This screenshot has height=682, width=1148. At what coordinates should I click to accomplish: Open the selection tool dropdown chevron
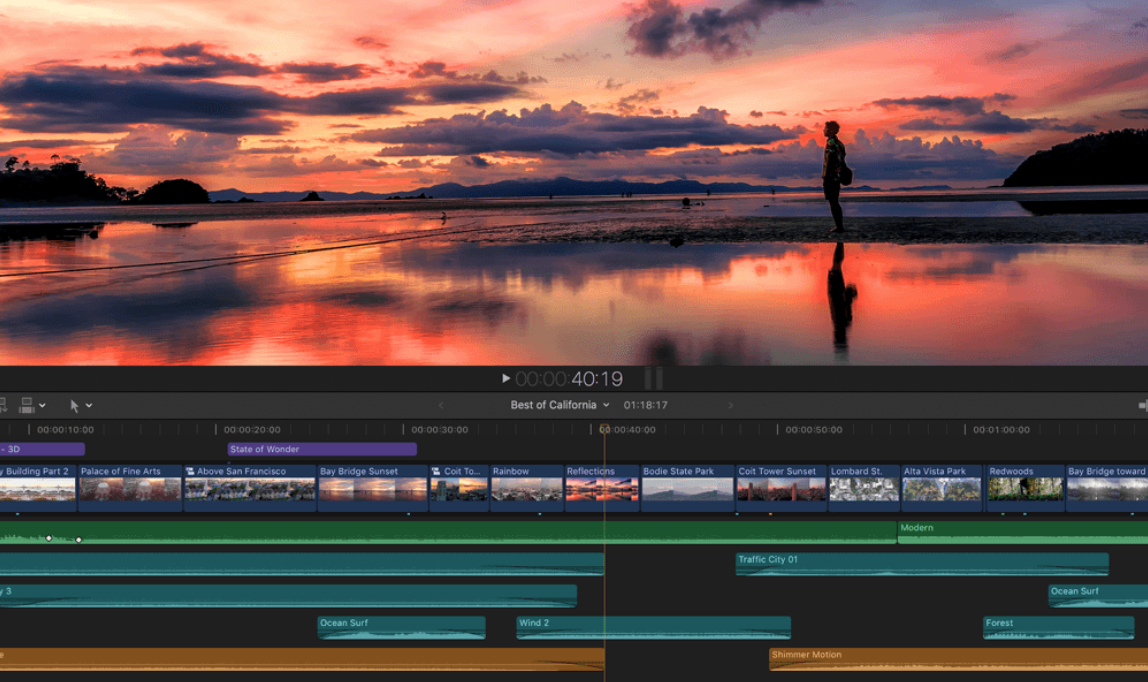89,405
